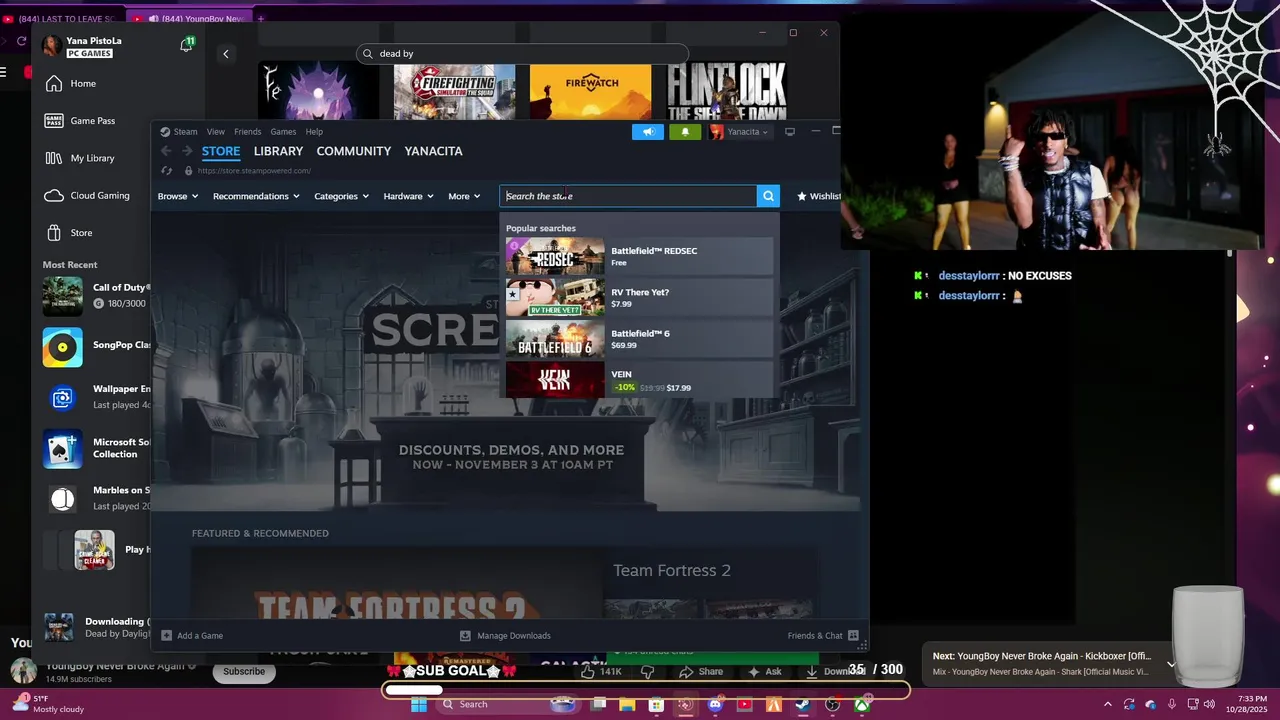Click the Add a Game plus icon
This screenshot has width=1280, height=720.
point(167,635)
